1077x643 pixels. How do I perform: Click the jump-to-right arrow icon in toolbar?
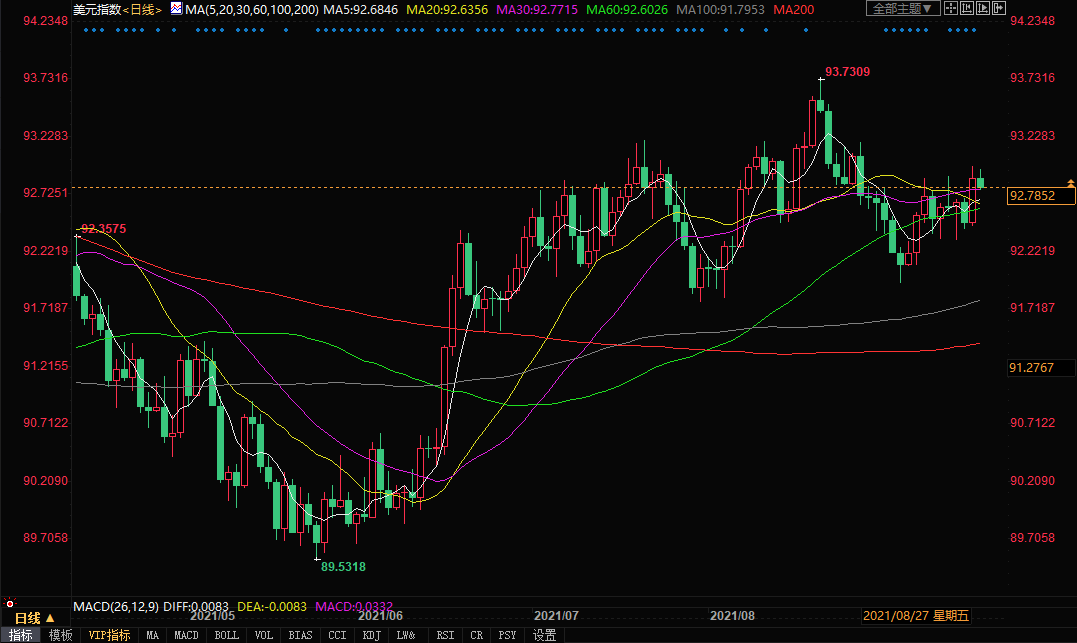[1018, 9]
